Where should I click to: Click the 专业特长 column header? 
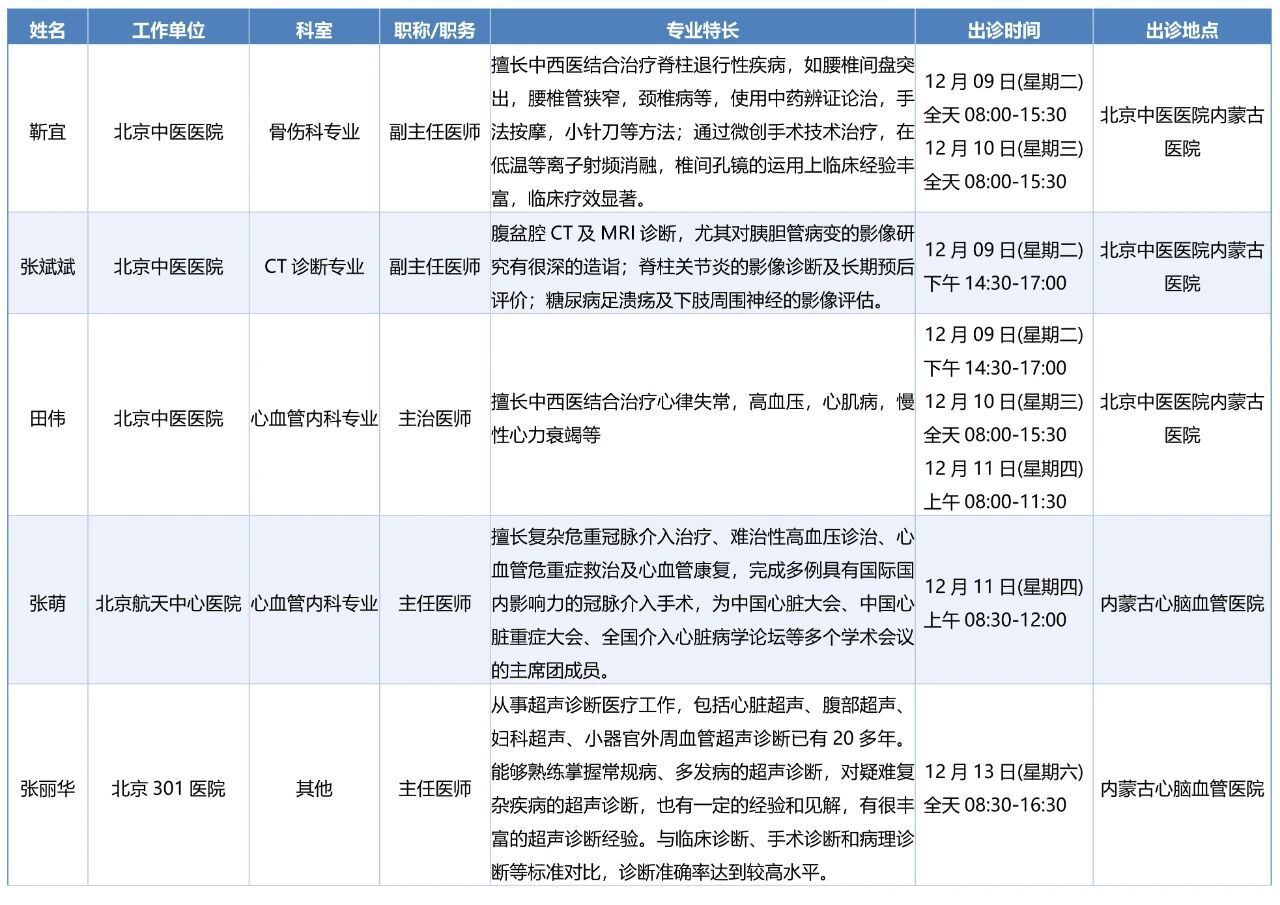(x=702, y=30)
